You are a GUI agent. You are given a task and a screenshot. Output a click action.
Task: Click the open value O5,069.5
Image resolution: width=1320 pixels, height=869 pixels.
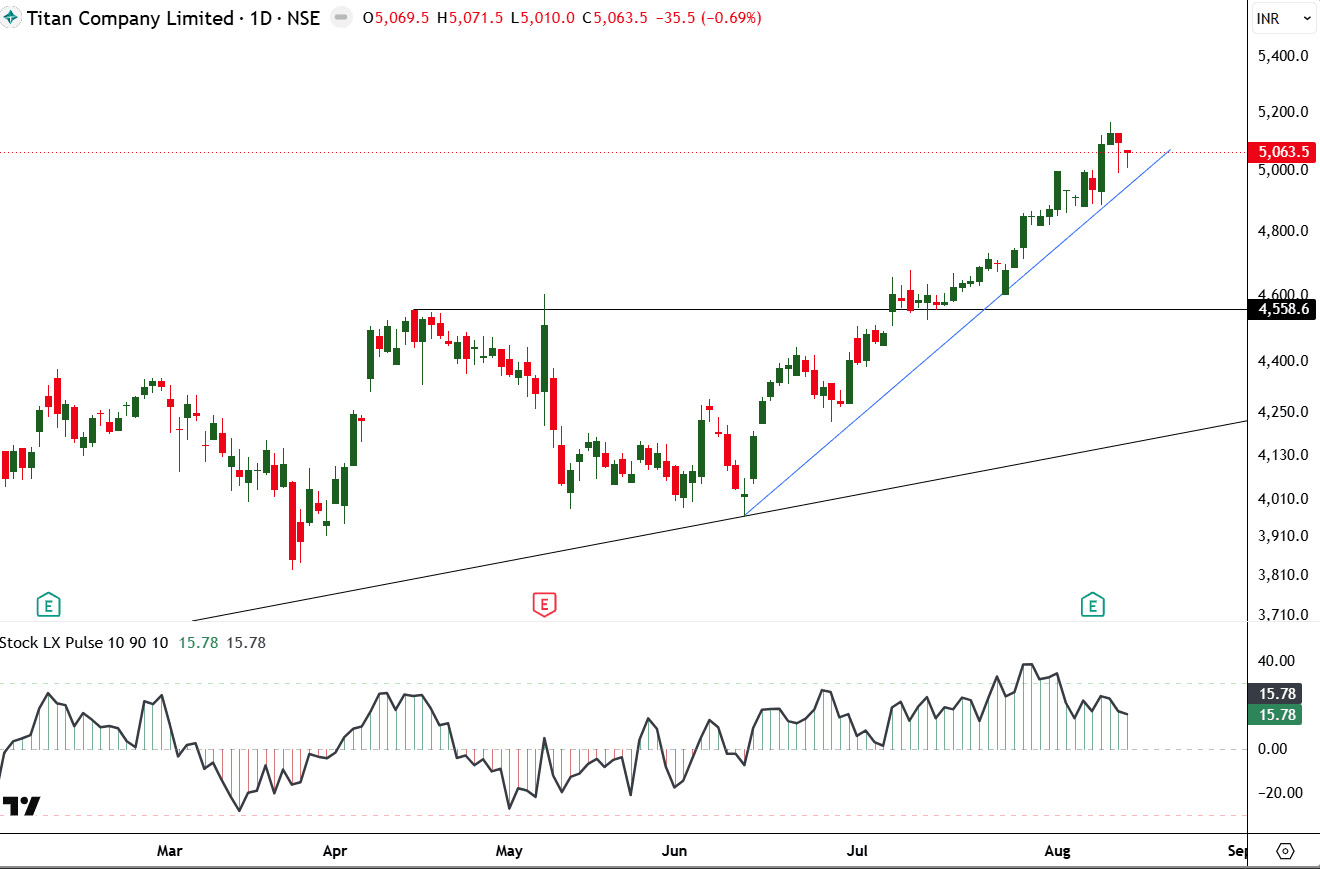[396, 18]
